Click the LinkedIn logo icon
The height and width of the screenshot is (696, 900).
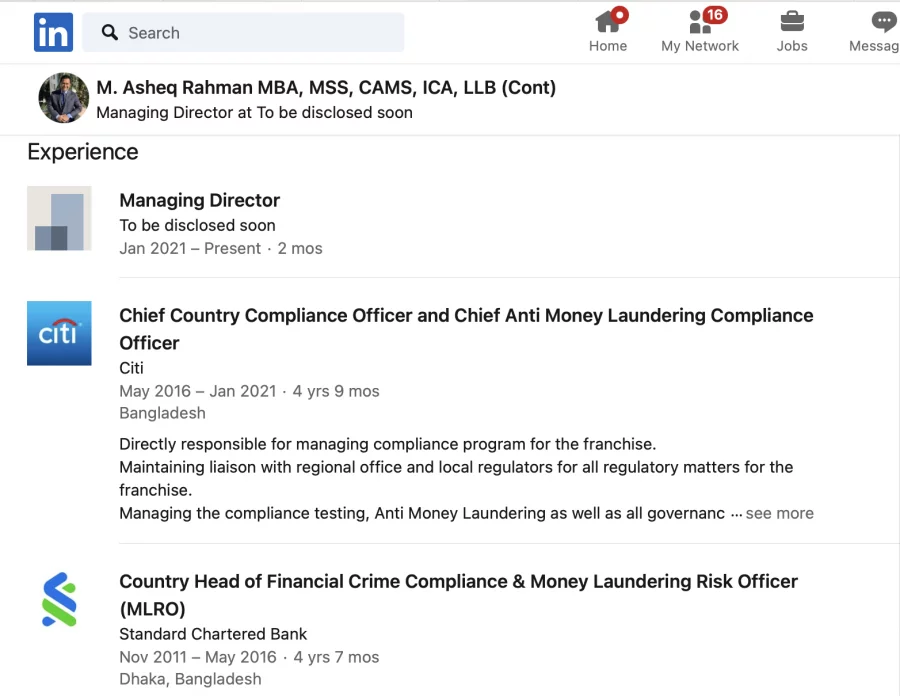coord(53,32)
